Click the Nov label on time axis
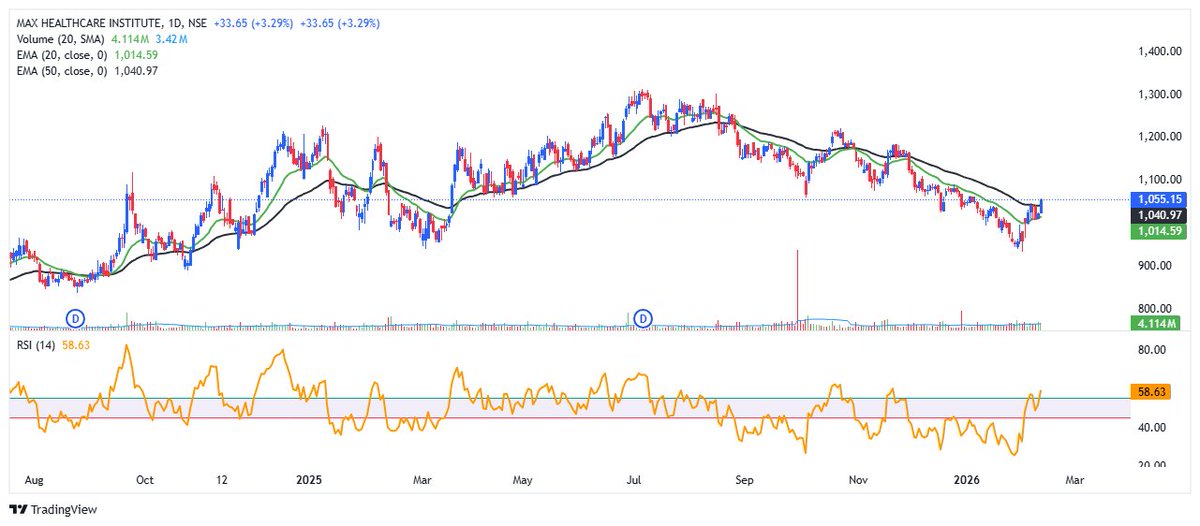This screenshot has width=1200, height=526. click(860, 480)
